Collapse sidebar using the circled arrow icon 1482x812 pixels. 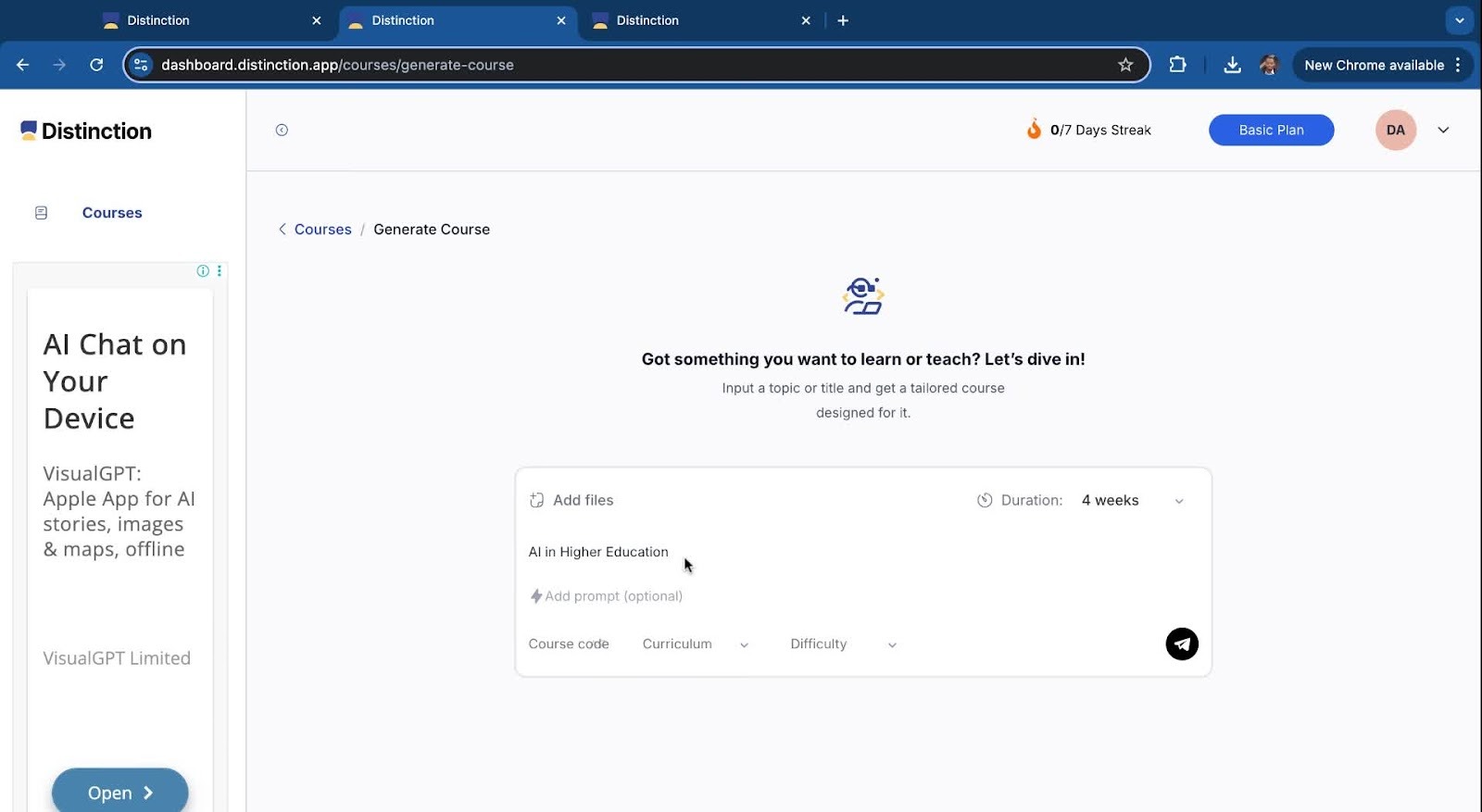282,131
